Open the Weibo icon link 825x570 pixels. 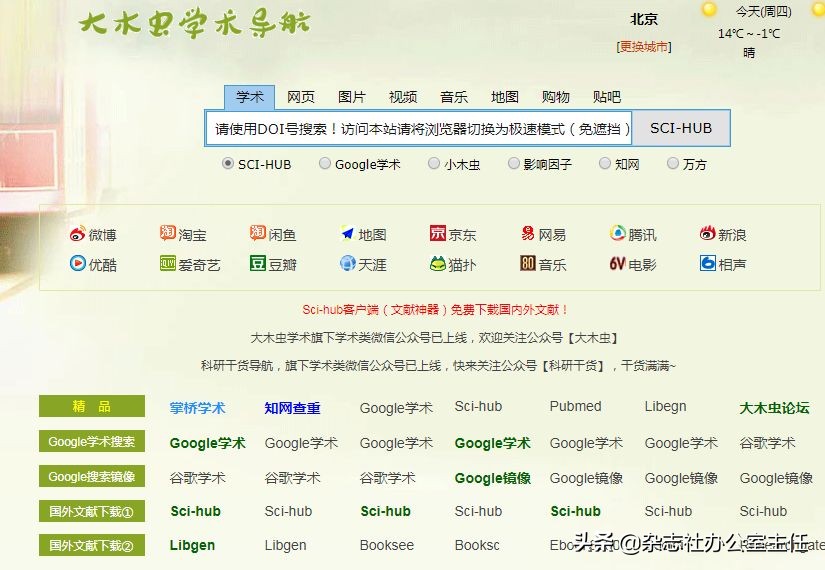77,234
